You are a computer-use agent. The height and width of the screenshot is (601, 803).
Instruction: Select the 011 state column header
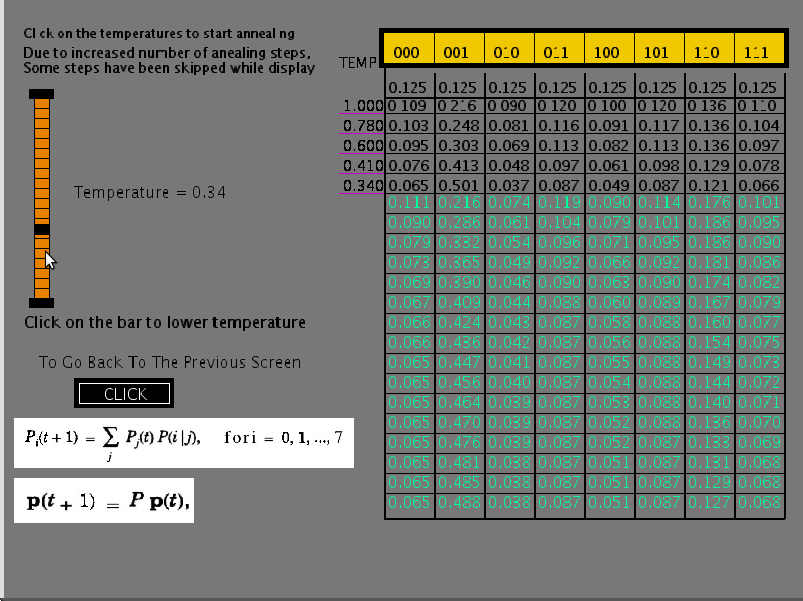click(x=559, y=48)
